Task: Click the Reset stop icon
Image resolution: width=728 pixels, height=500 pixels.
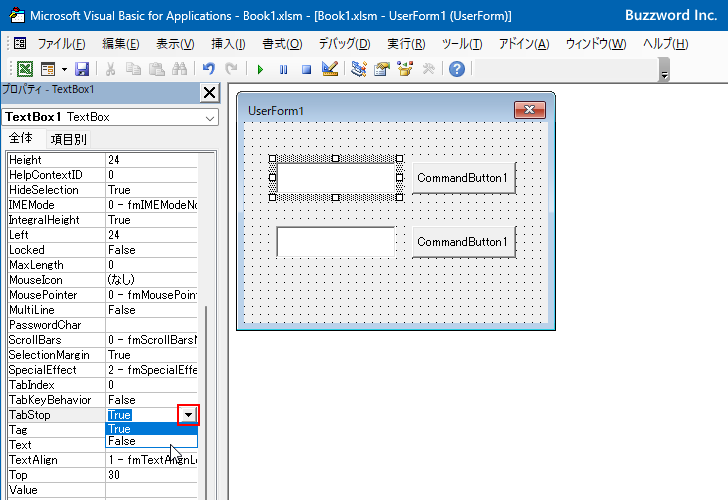Action: pos(306,70)
